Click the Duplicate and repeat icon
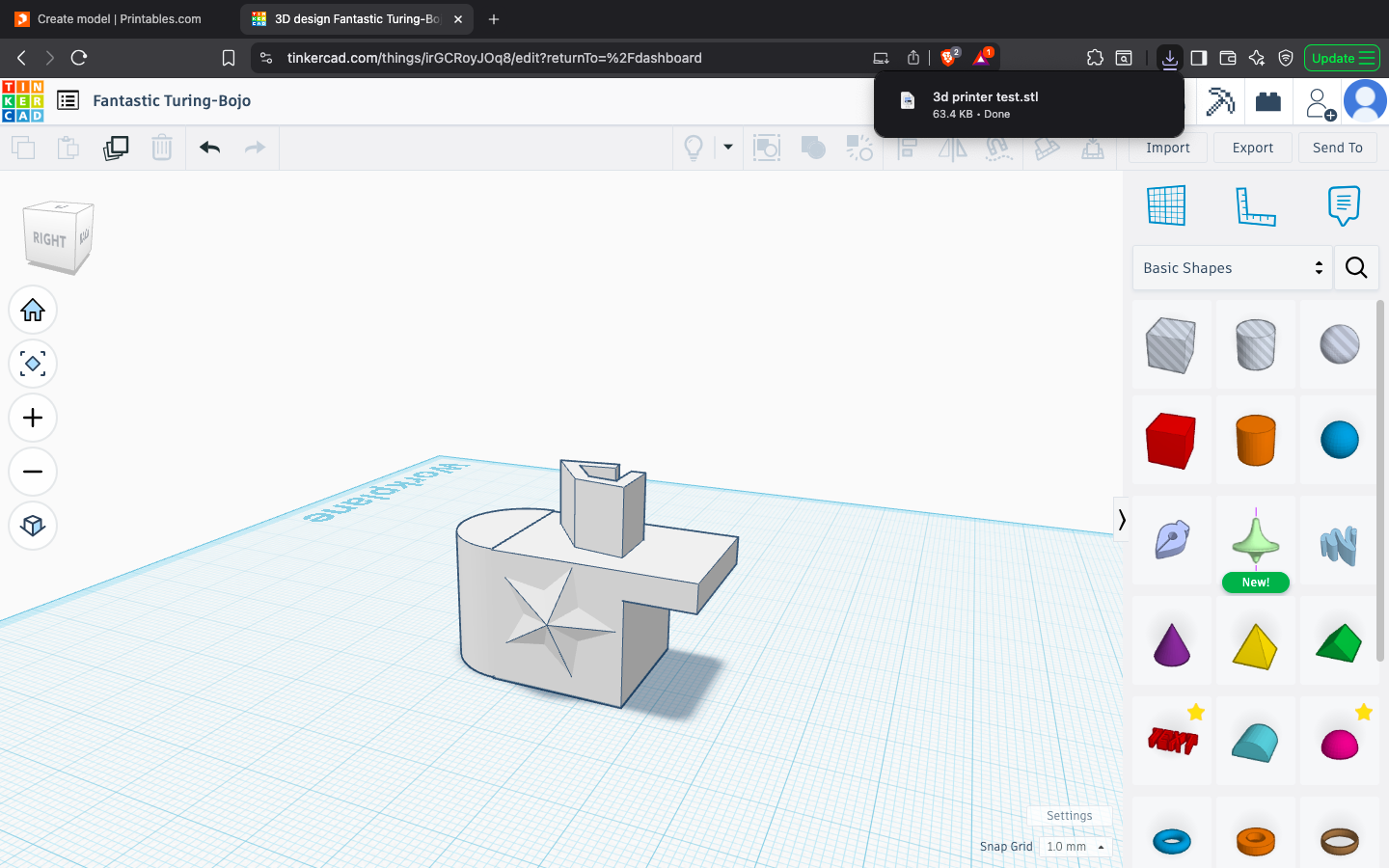 coord(116,148)
